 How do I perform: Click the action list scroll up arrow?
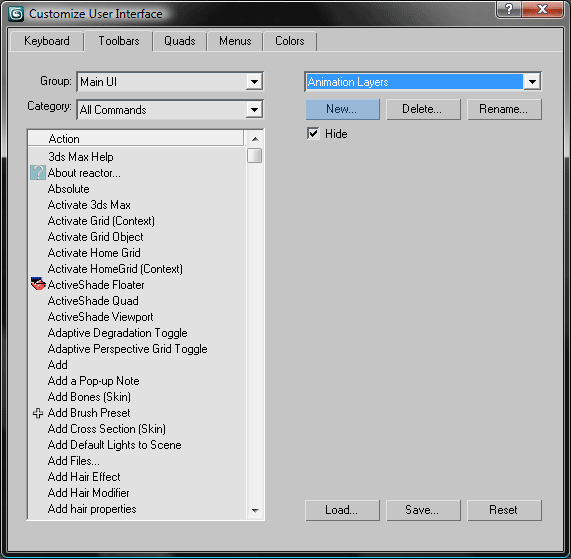tap(255, 139)
